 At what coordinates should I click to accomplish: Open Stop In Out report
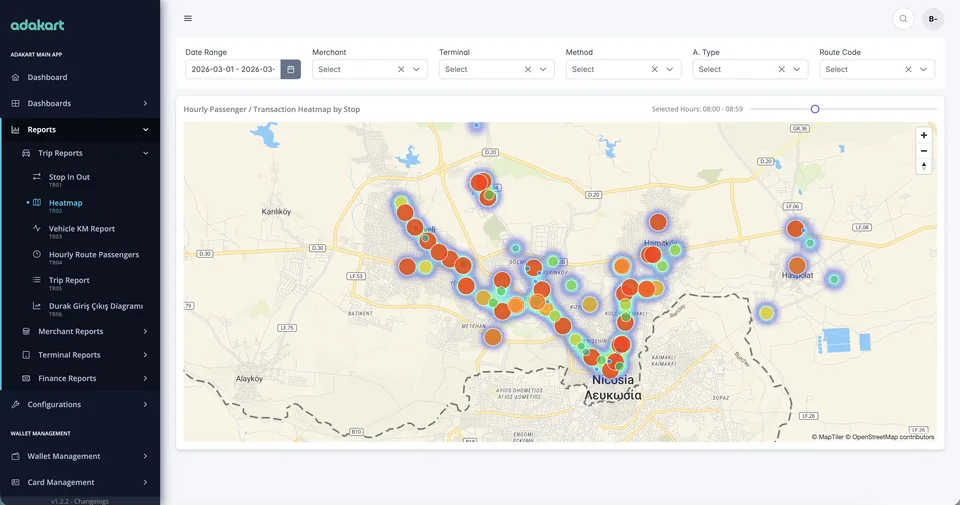69,177
